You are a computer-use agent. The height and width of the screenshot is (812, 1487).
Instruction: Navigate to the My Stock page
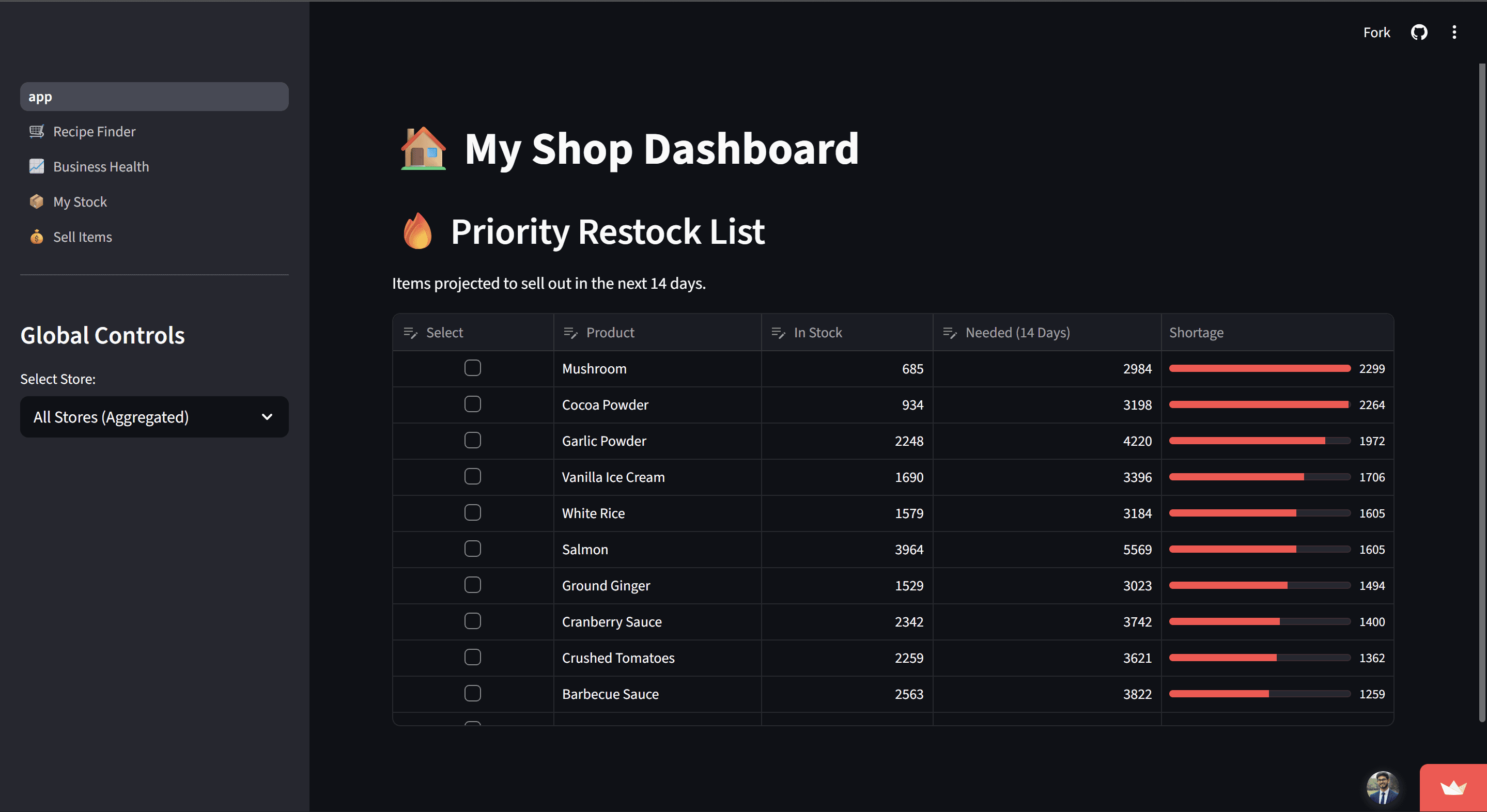click(x=80, y=201)
